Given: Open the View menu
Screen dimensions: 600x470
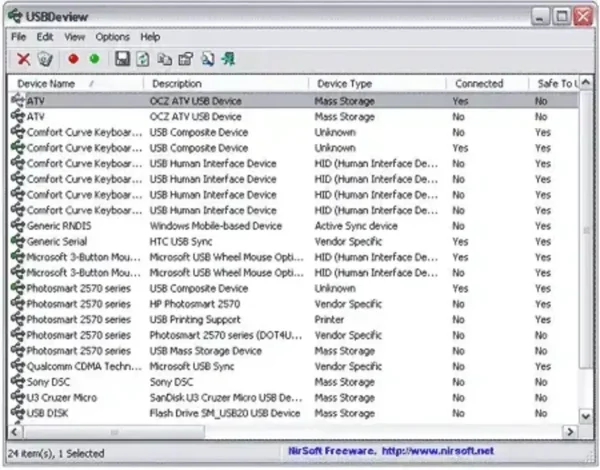Looking at the screenshot, I should pos(74,37).
